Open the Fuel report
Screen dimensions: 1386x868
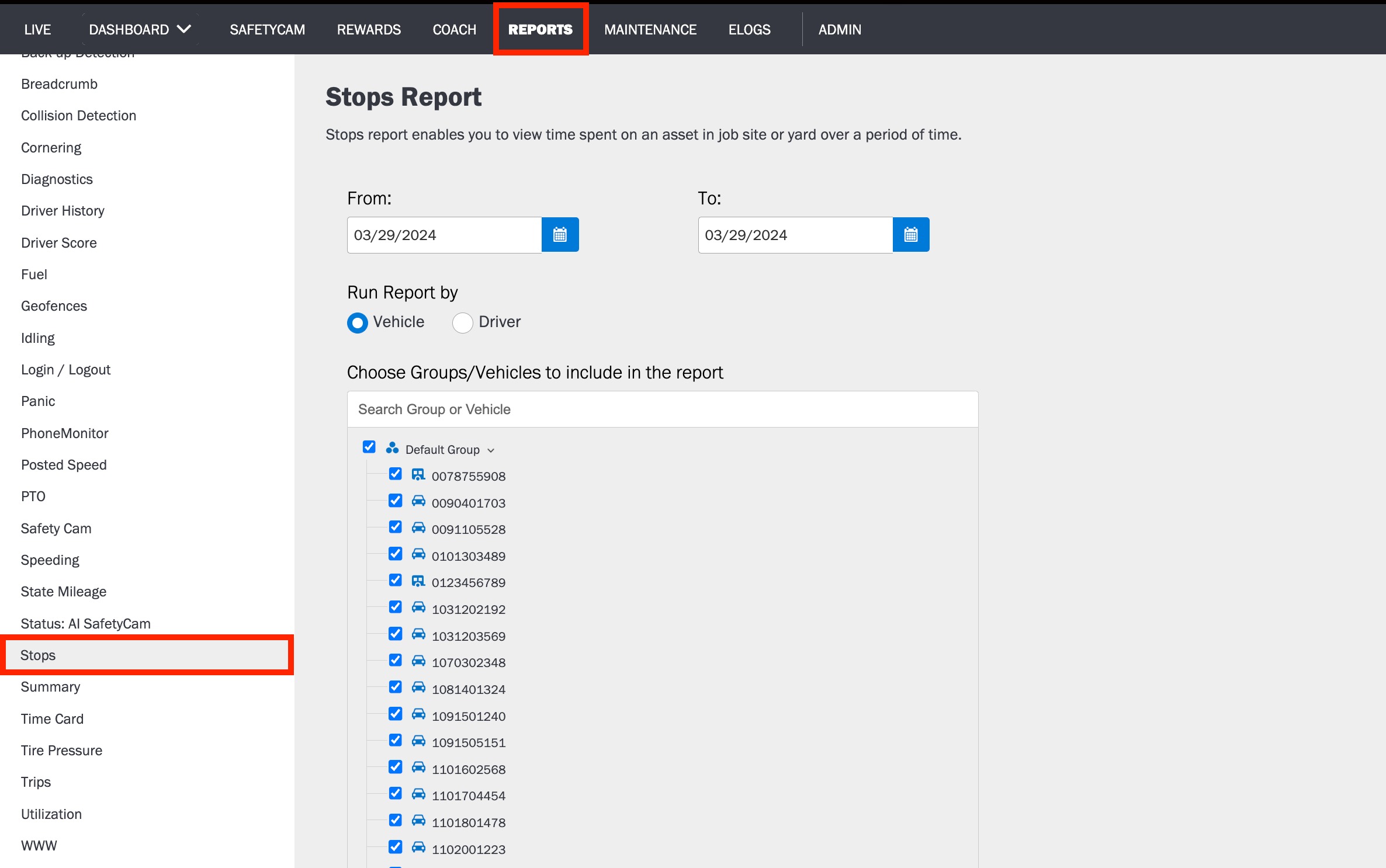pos(34,275)
